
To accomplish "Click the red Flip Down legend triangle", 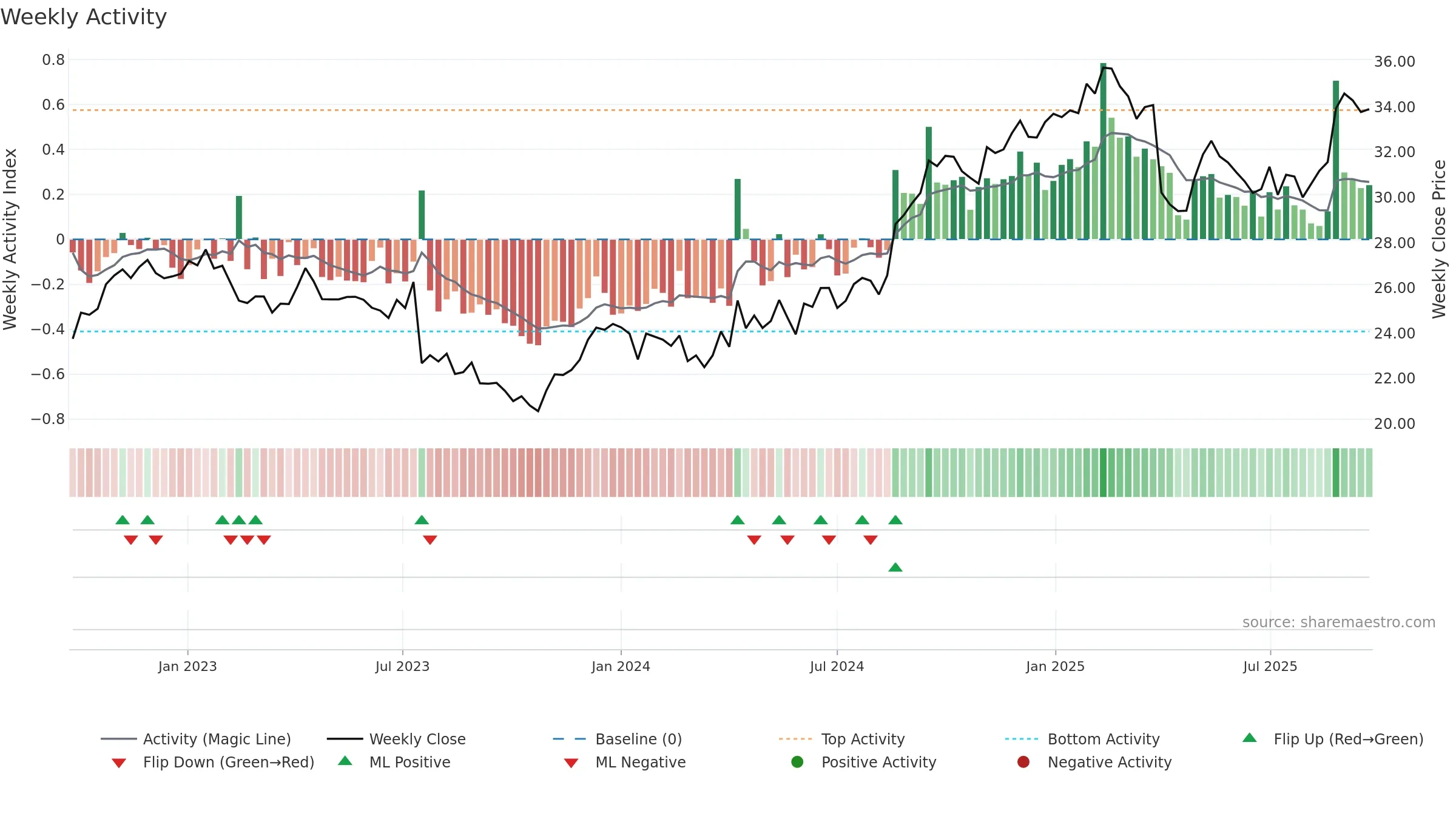I will click(x=119, y=763).
